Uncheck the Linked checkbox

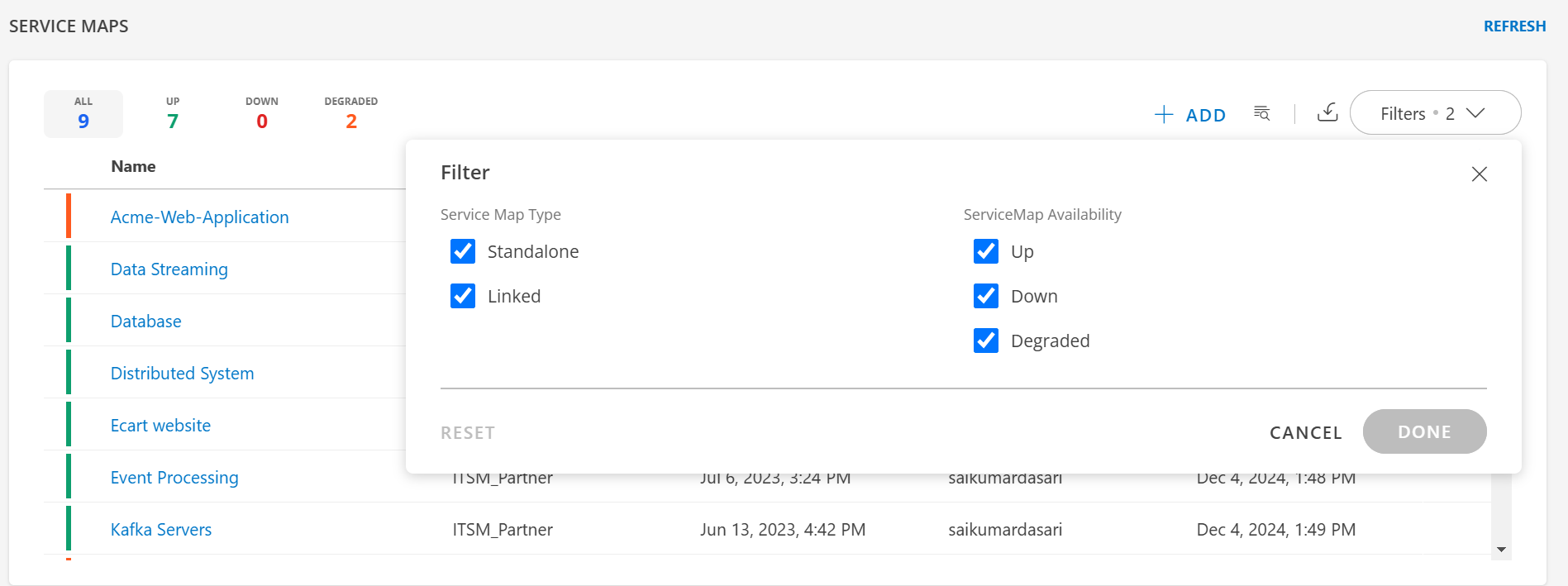(x=463, y=296)
